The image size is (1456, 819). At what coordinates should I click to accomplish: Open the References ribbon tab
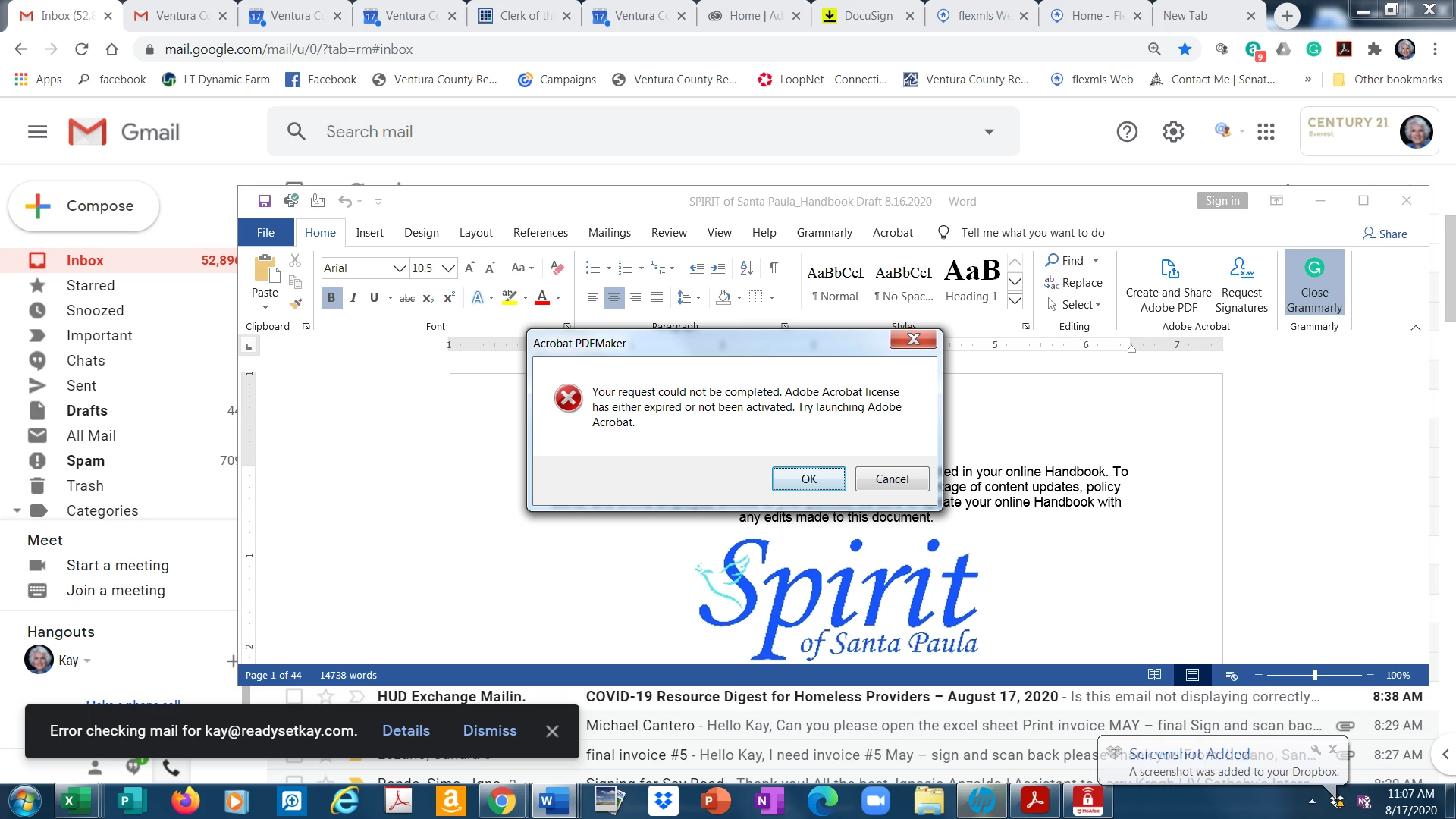(540, 233)
